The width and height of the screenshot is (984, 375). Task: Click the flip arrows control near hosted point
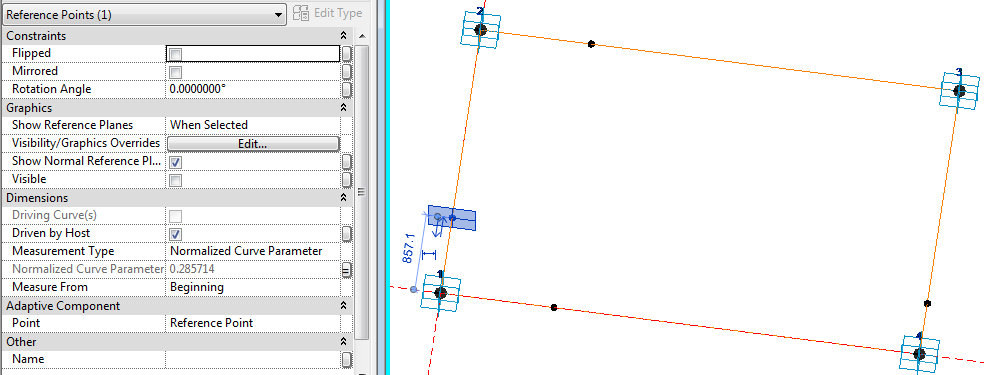pos(439,228)
